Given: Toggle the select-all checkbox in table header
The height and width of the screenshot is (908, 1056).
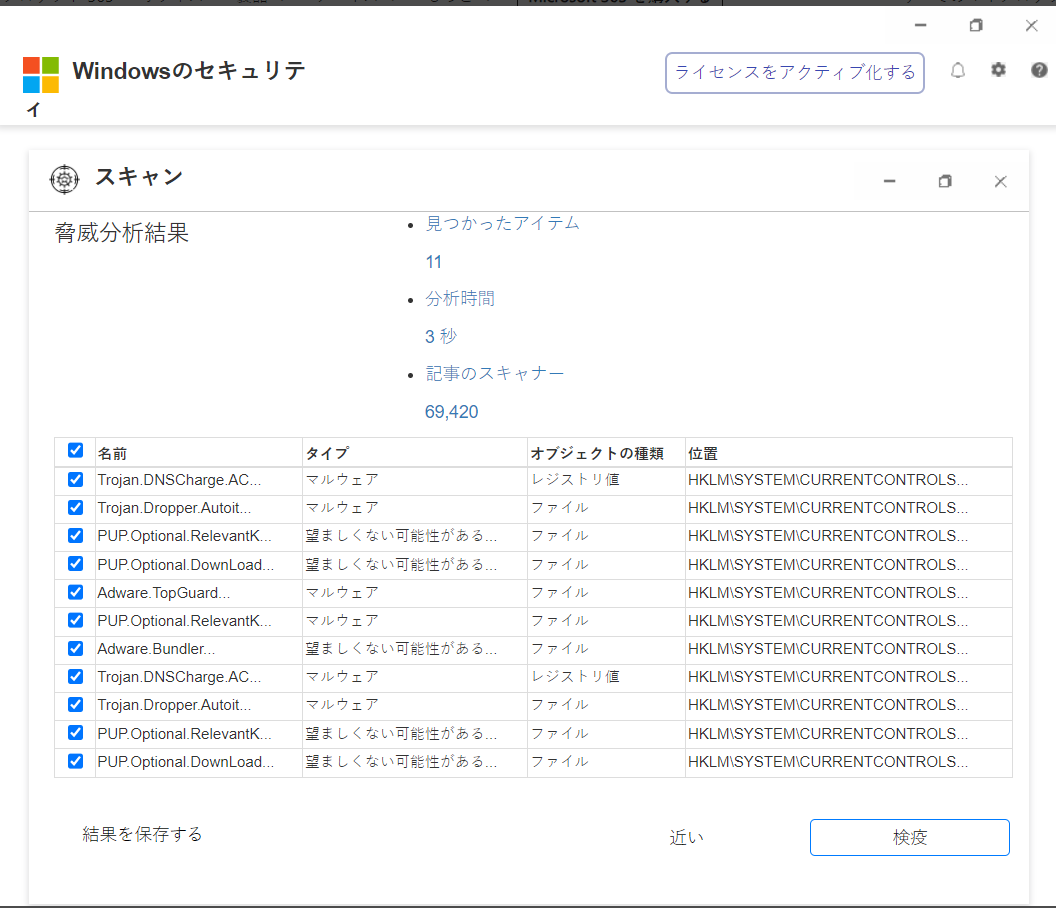Looking at the screenshot, I should coord(75,451).
